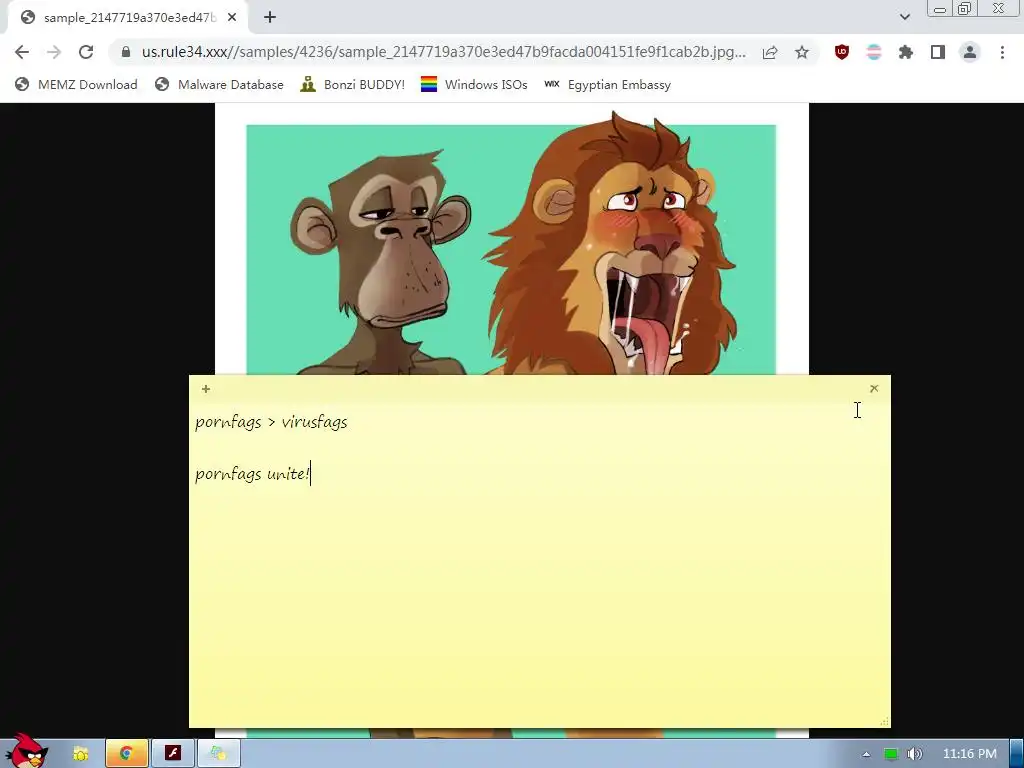Click the address bar URL
The image size is (1024, 768).
443,52
